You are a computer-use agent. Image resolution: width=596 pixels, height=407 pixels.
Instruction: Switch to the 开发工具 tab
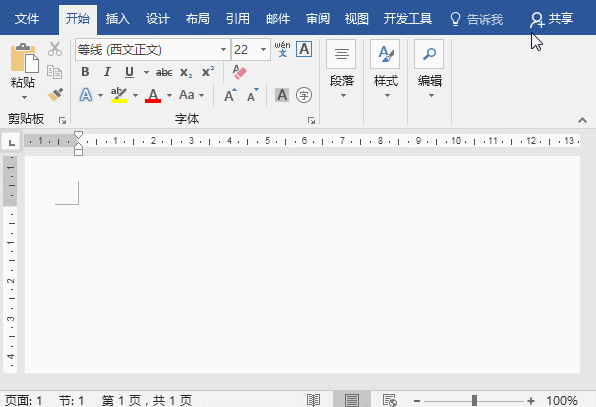[407, 19]
